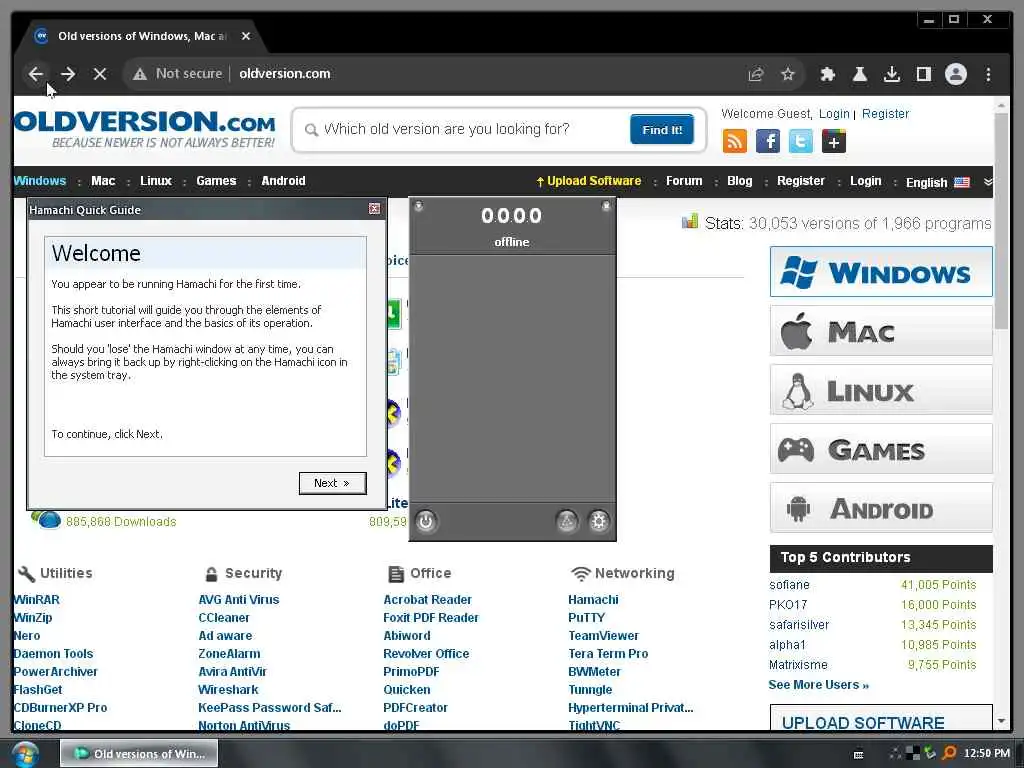The image size is (1024, 768).
Task: Select the Windows nav menu item
Action: [x=40, y=181]
